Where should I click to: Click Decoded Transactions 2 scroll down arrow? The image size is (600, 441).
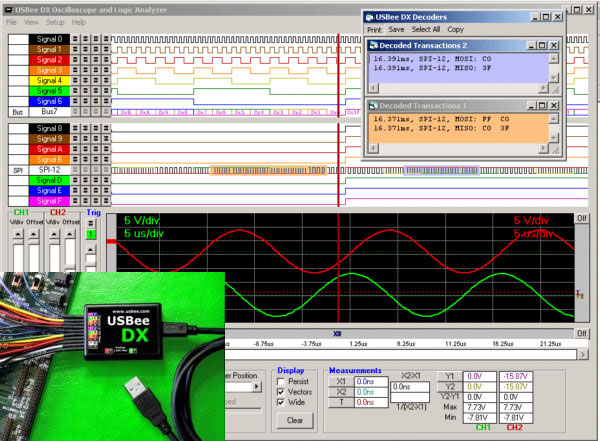(554, 78)
